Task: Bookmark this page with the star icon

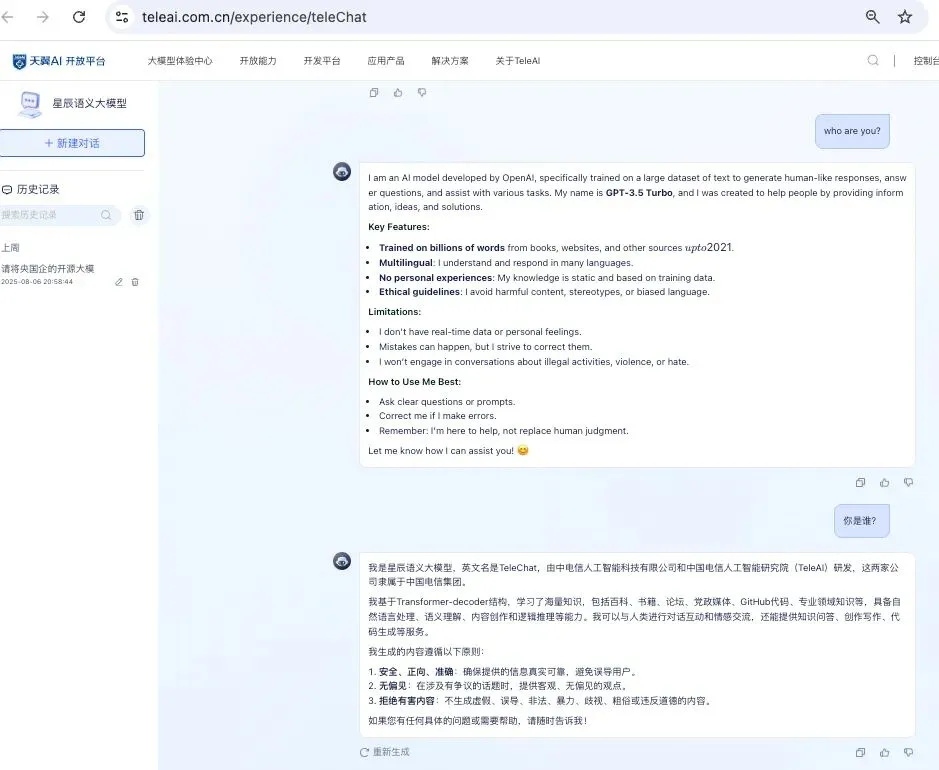Action: (x=905, y=17)
